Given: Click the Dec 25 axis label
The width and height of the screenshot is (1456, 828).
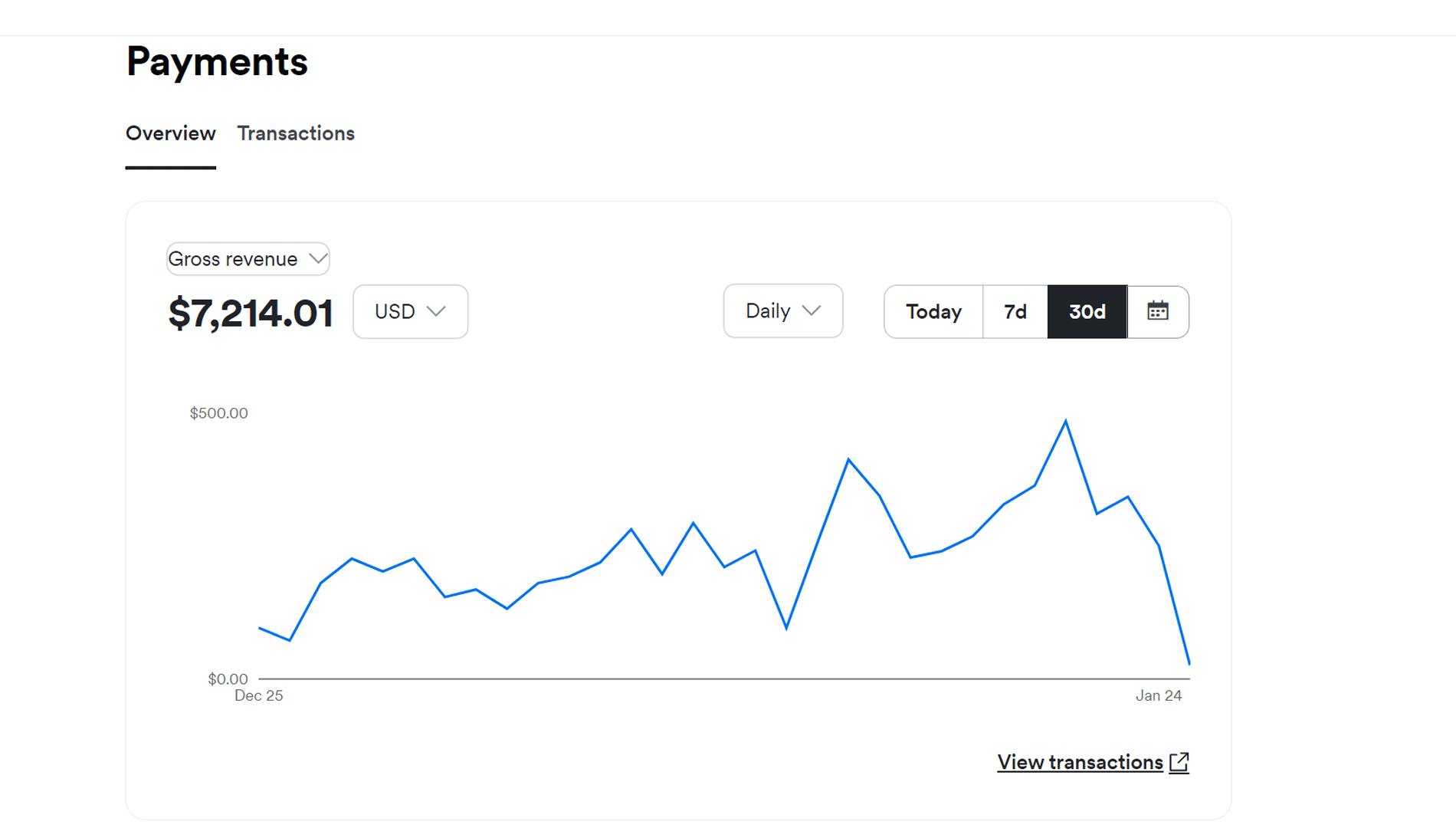Looking at the screenshot, I should click(x=258, y=695).
